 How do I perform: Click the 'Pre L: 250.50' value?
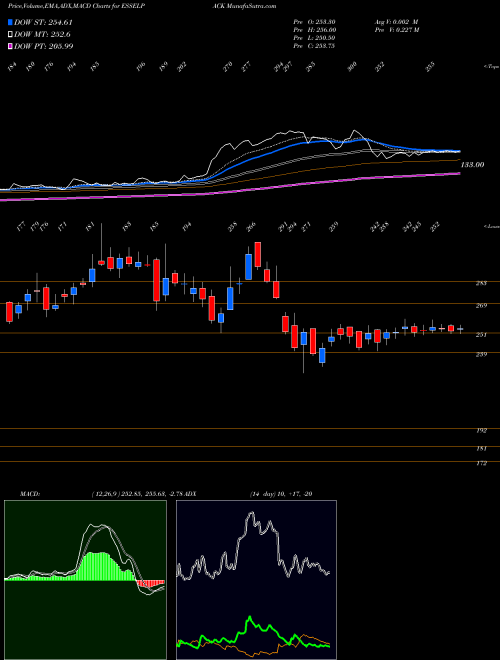point(314,38)
